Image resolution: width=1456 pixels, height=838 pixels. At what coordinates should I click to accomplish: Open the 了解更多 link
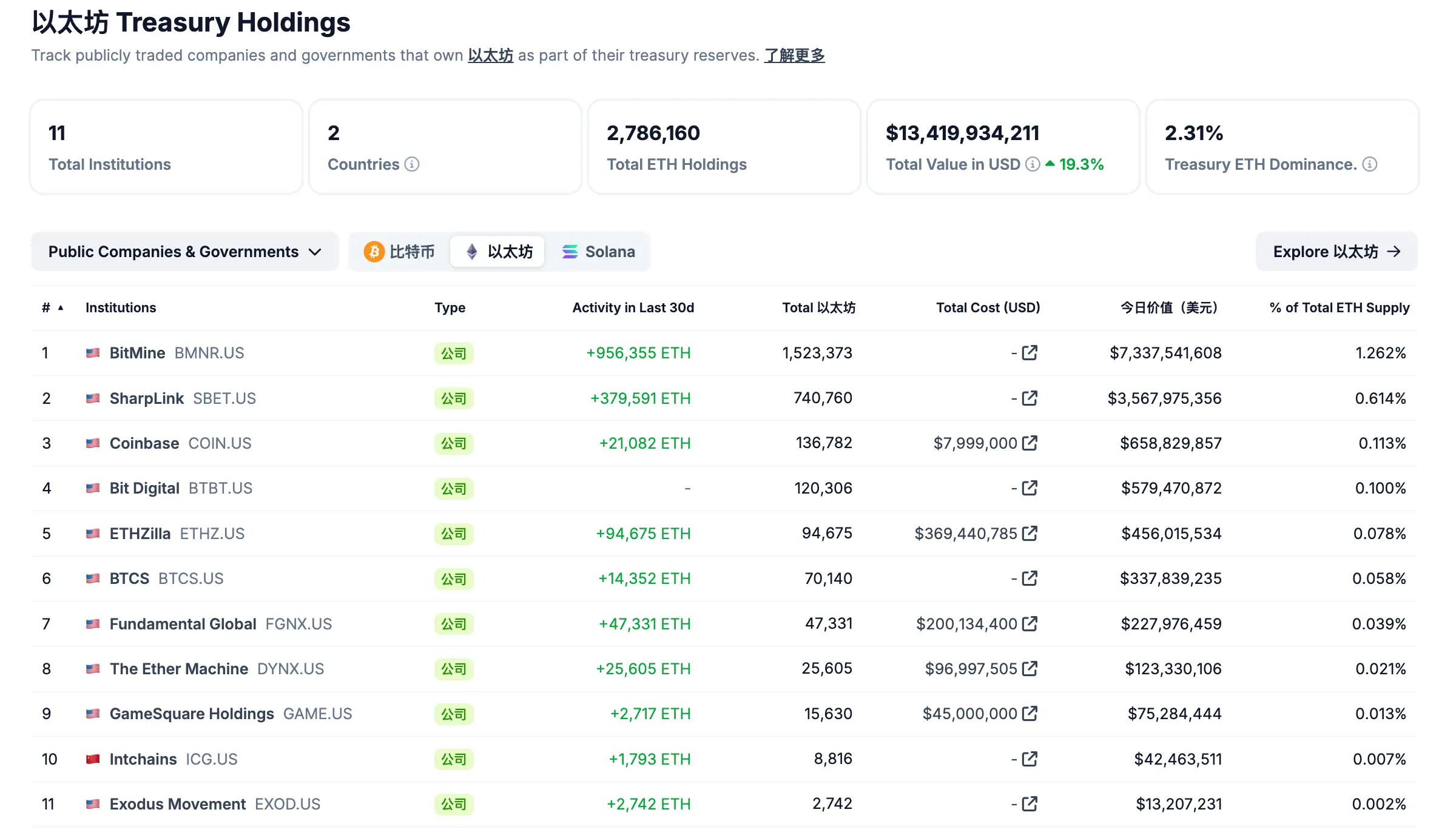794,56
